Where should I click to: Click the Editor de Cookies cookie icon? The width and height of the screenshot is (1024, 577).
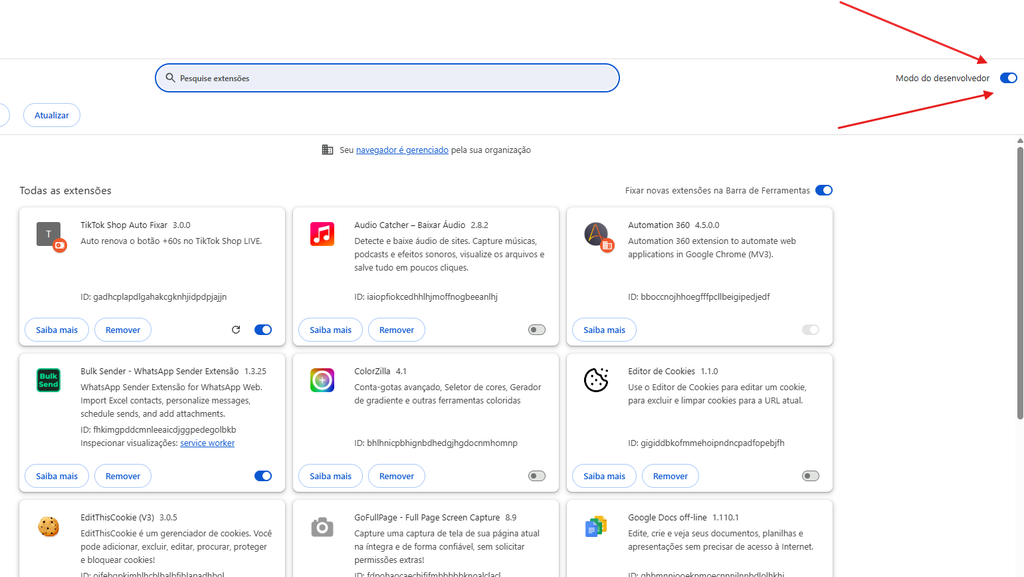596,380
